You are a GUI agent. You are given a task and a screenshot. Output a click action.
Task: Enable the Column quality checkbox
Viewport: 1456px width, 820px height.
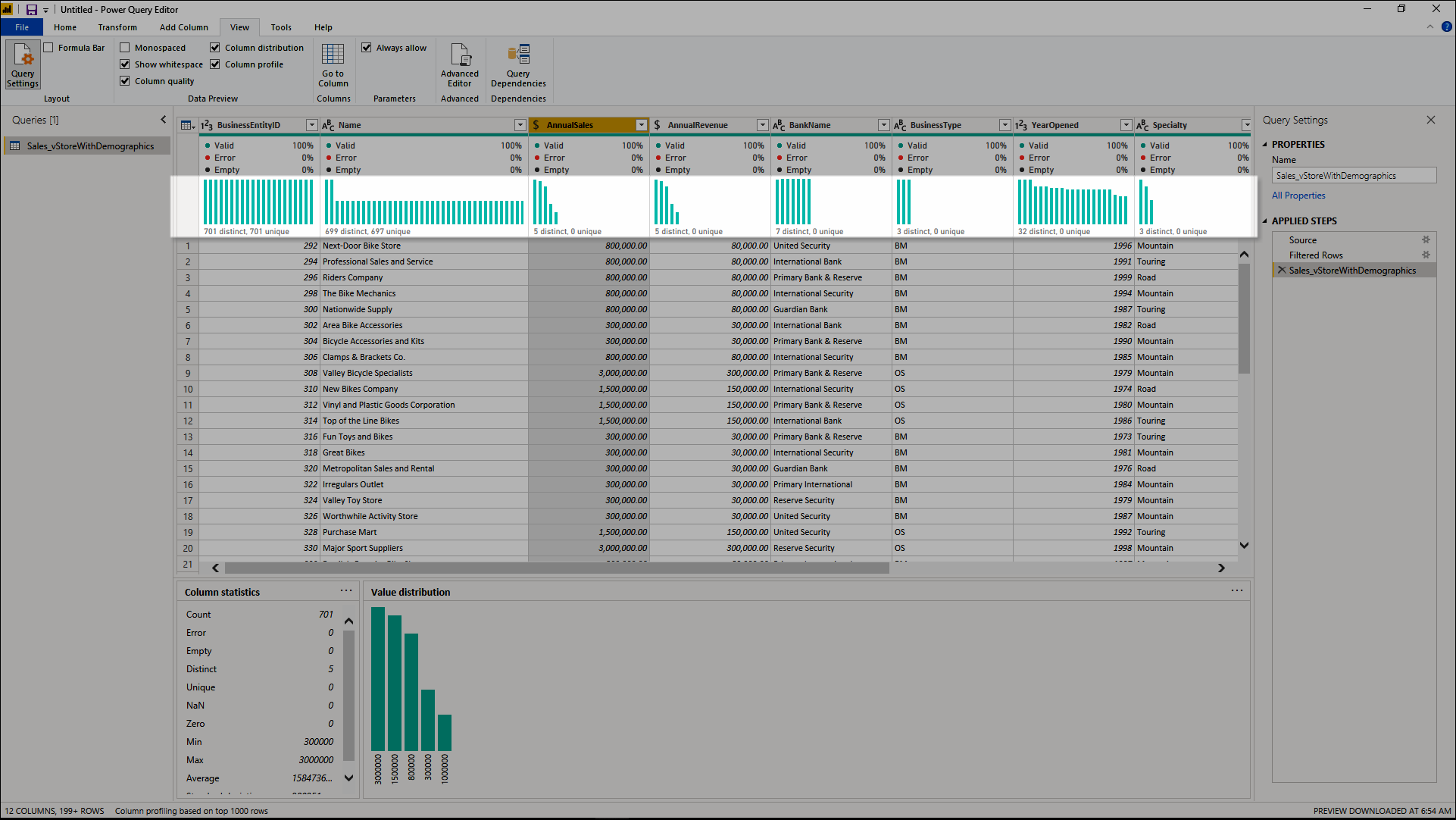(x=124, y=81)
